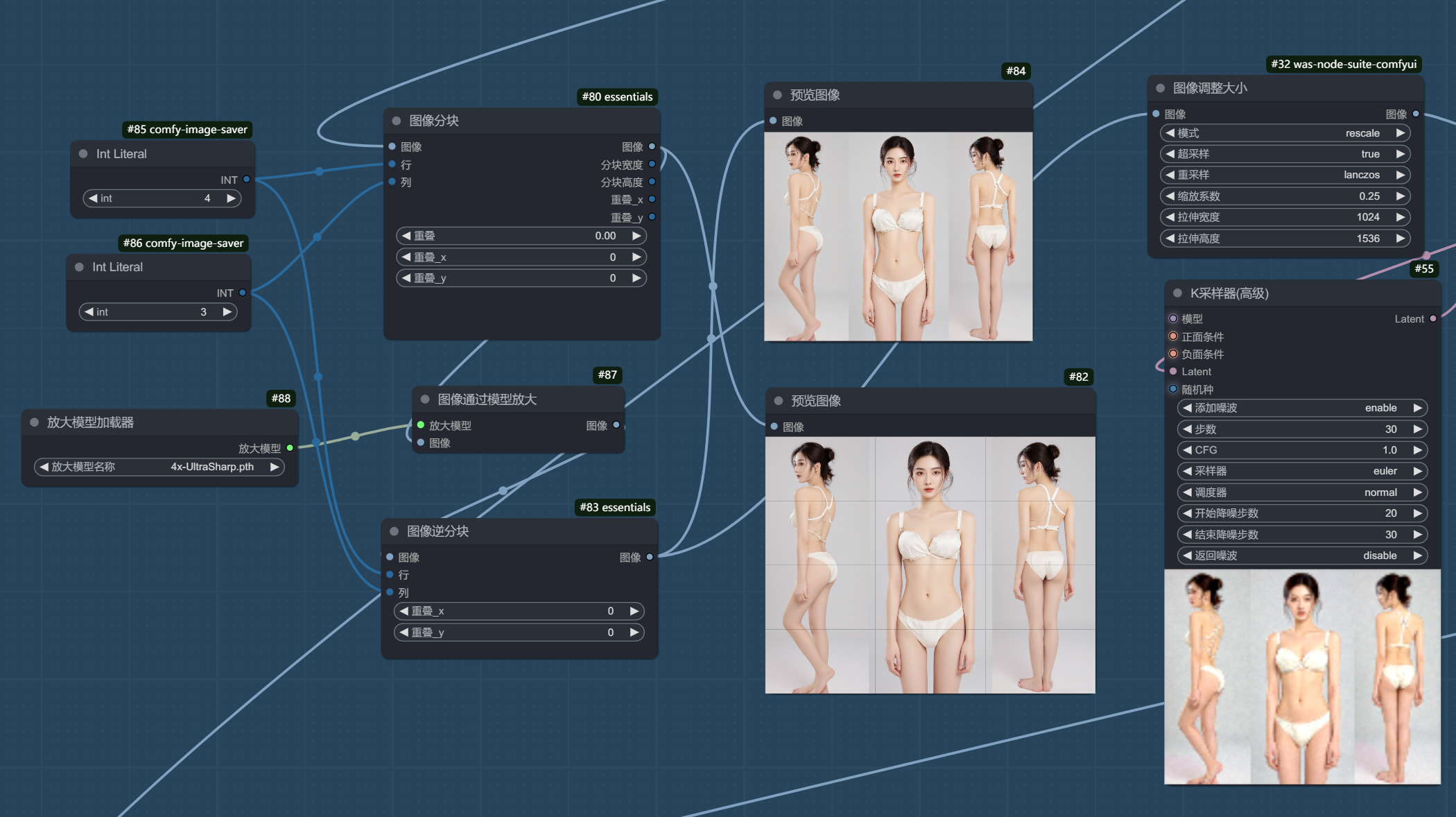This screenshot has height=817, width=1456.
Task: Collapse the 图像分块 node via its title dot
Action: point(397,121)
